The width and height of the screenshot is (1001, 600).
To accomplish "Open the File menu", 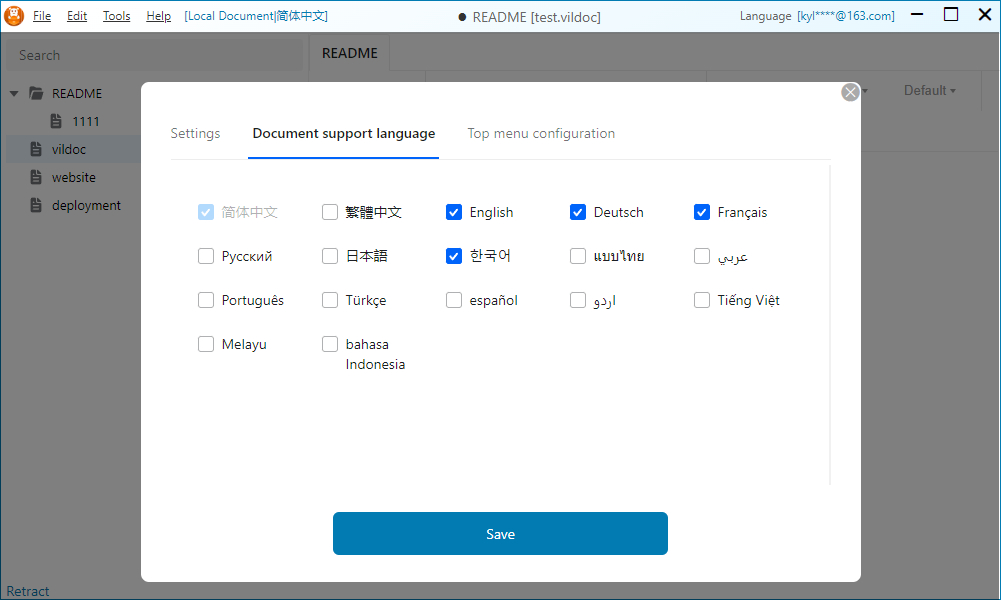I will pyautogui.click(x=42, y=16).
